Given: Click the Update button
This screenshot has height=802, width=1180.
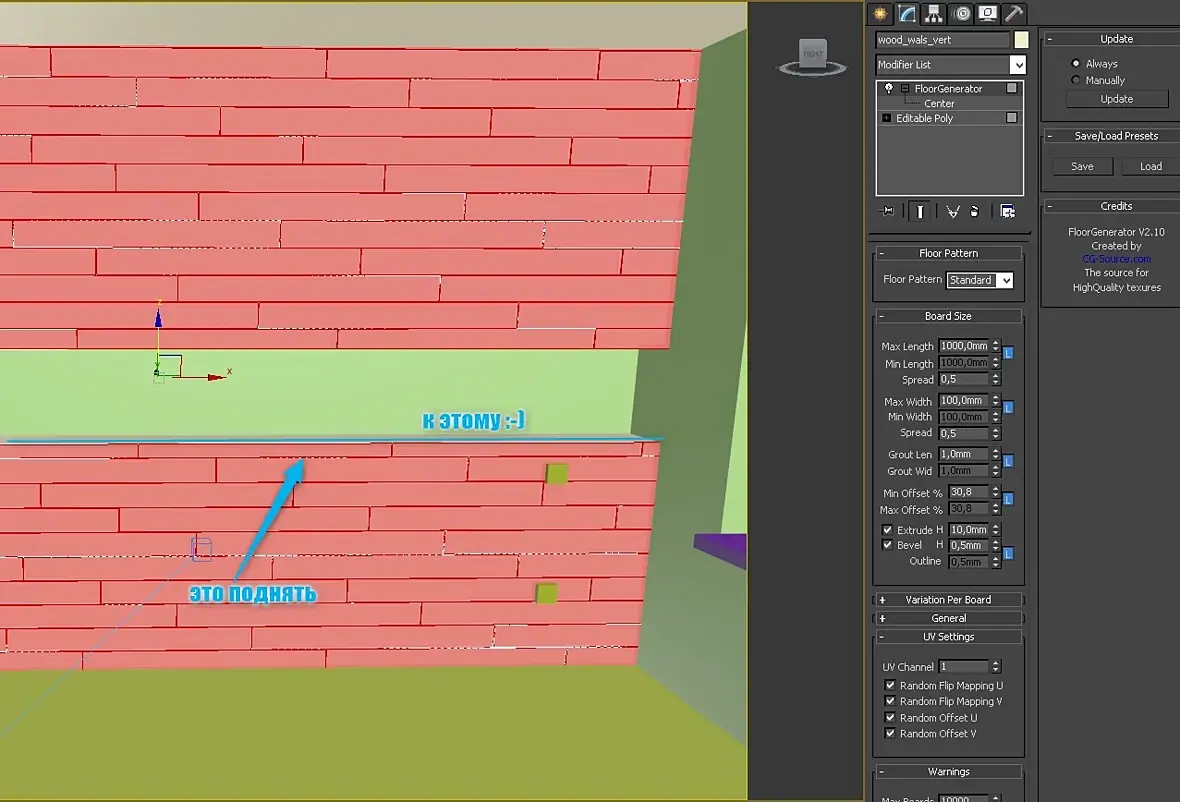Looking at the screenshot, I should (x=1117, y=99).
